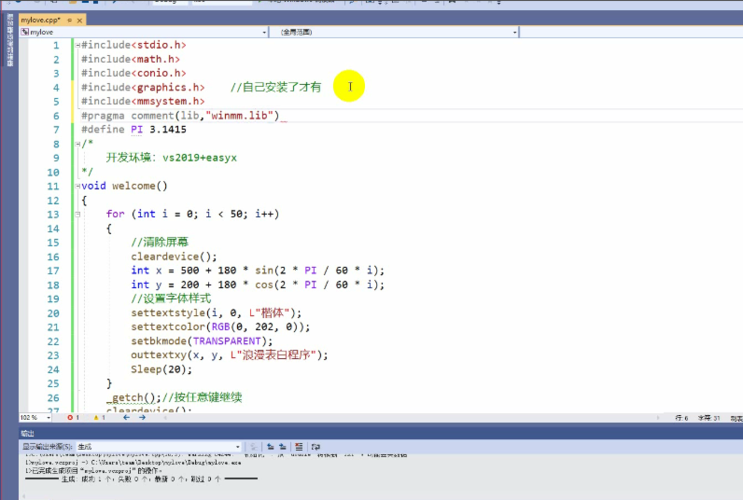Viewport: 743px width, 500px height.
Task: Click the red error count indicator
Action: click(73, 418)
